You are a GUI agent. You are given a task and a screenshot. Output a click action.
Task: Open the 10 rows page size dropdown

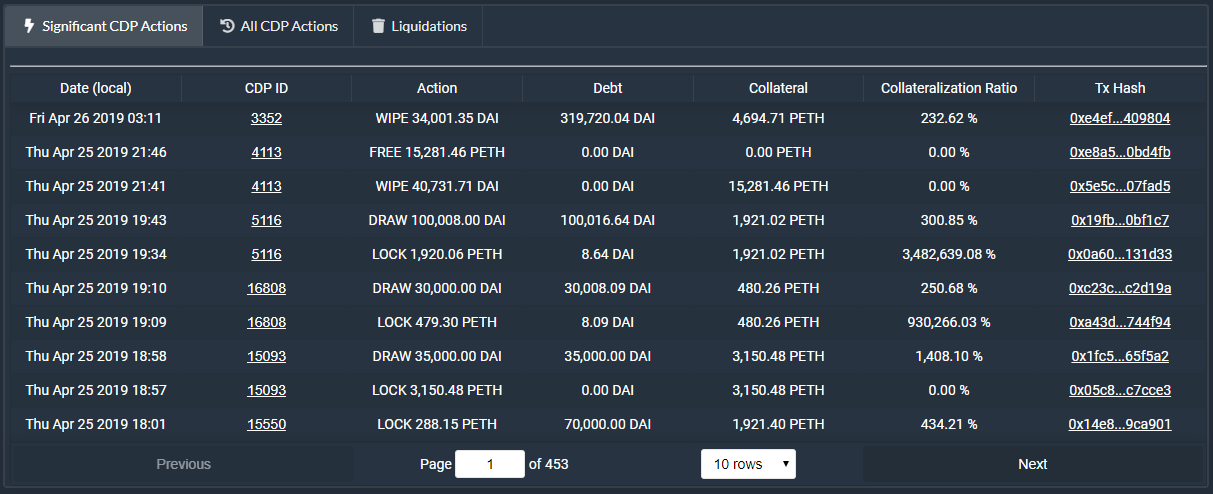pyautogui.click(x=748, y=464)
